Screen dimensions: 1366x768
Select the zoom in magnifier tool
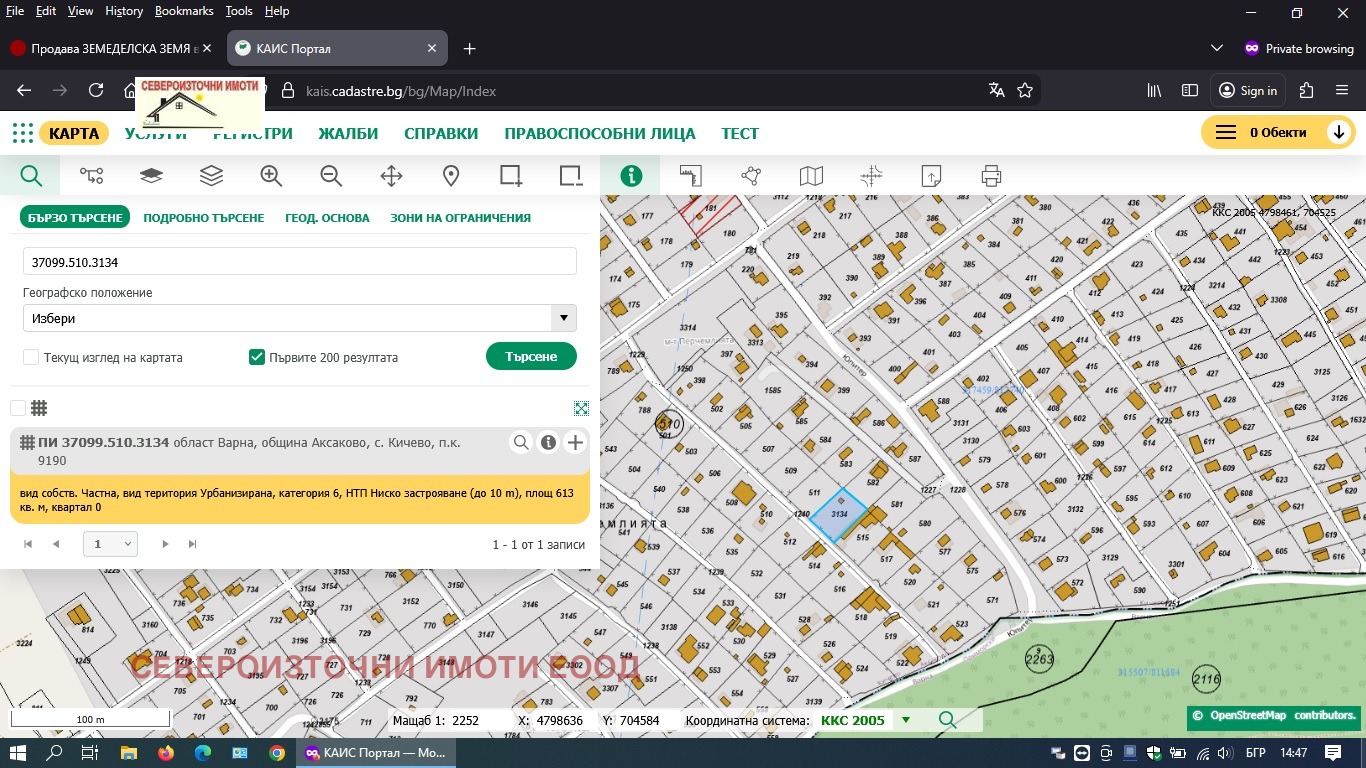(271, 175)
